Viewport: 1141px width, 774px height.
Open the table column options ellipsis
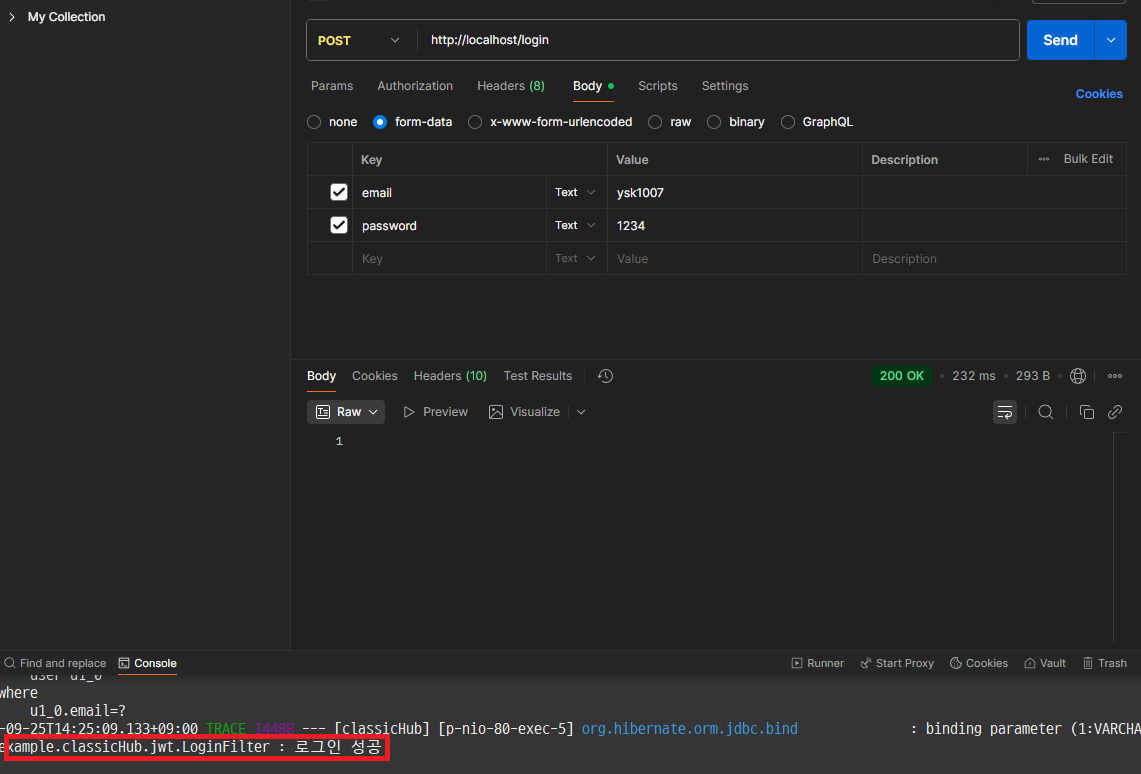1043,159
